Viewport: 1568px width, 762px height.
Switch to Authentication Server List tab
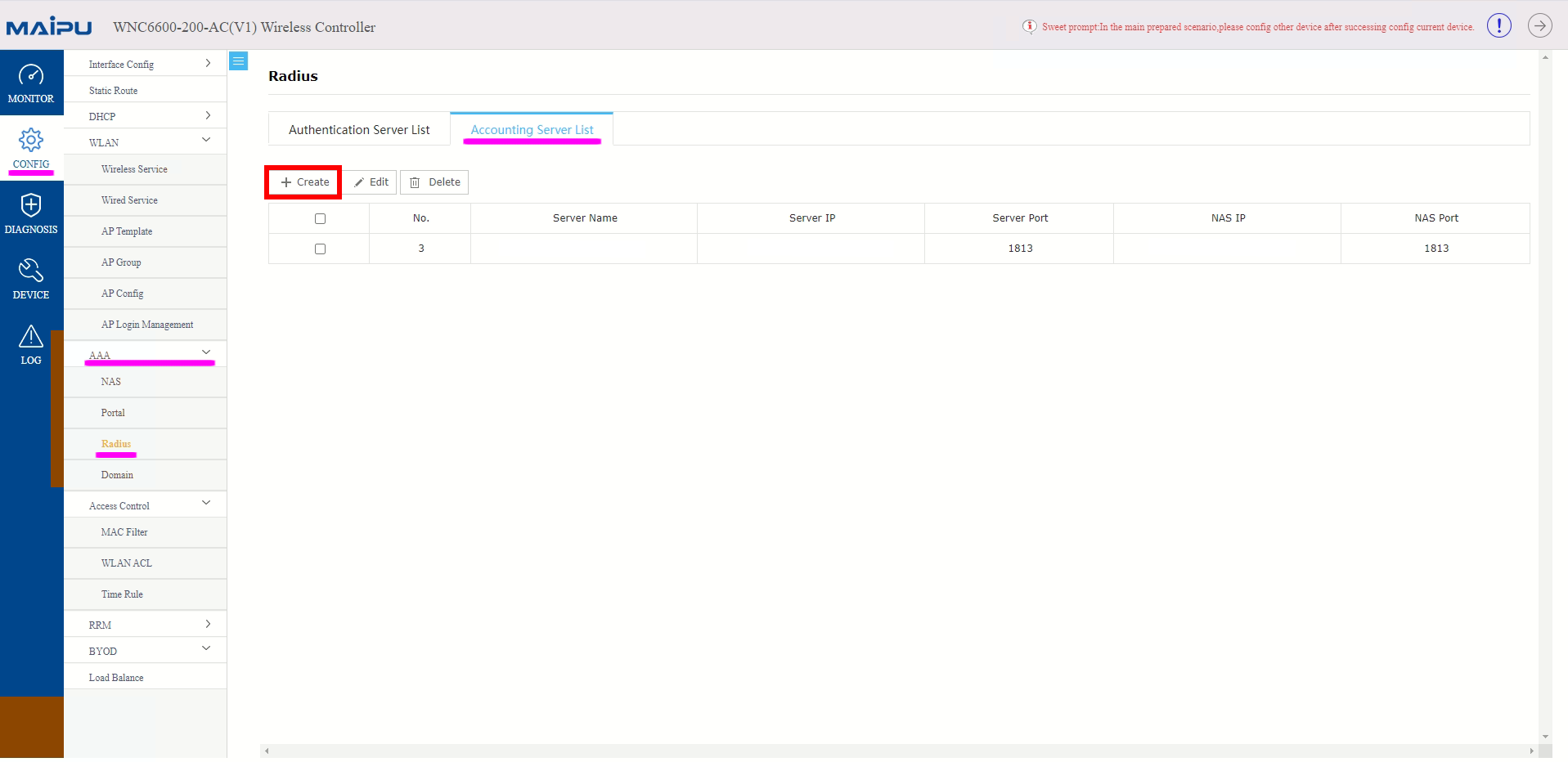[x=359, y=129]
